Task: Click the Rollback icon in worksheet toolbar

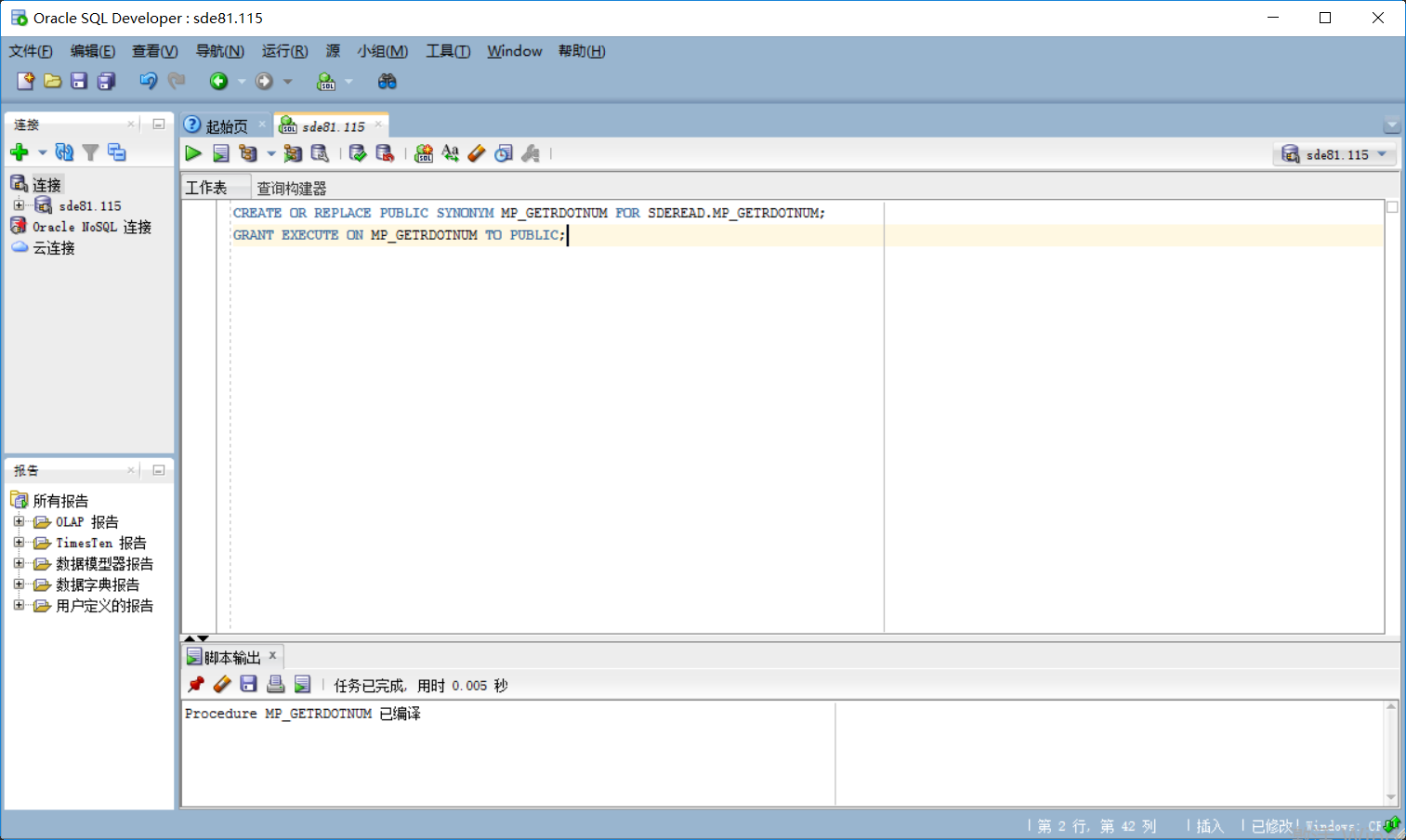Action: 385,153
